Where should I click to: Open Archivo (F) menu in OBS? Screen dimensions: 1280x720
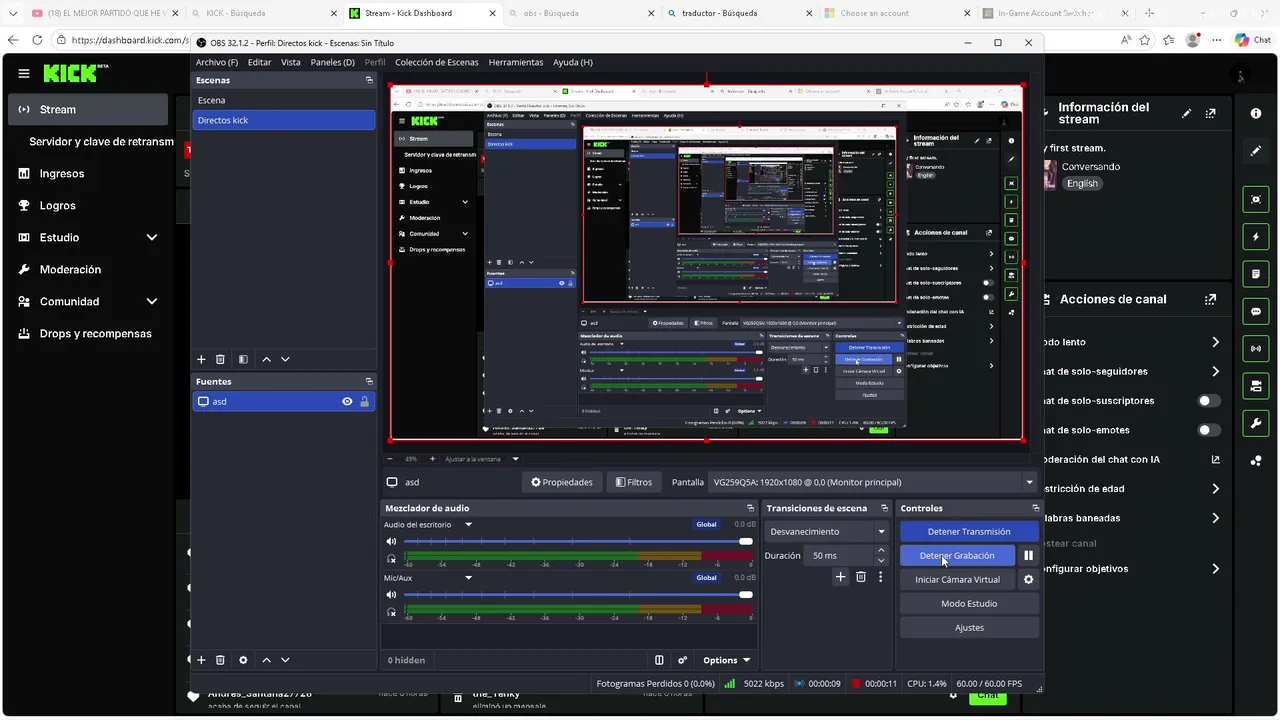coord(217,62)
